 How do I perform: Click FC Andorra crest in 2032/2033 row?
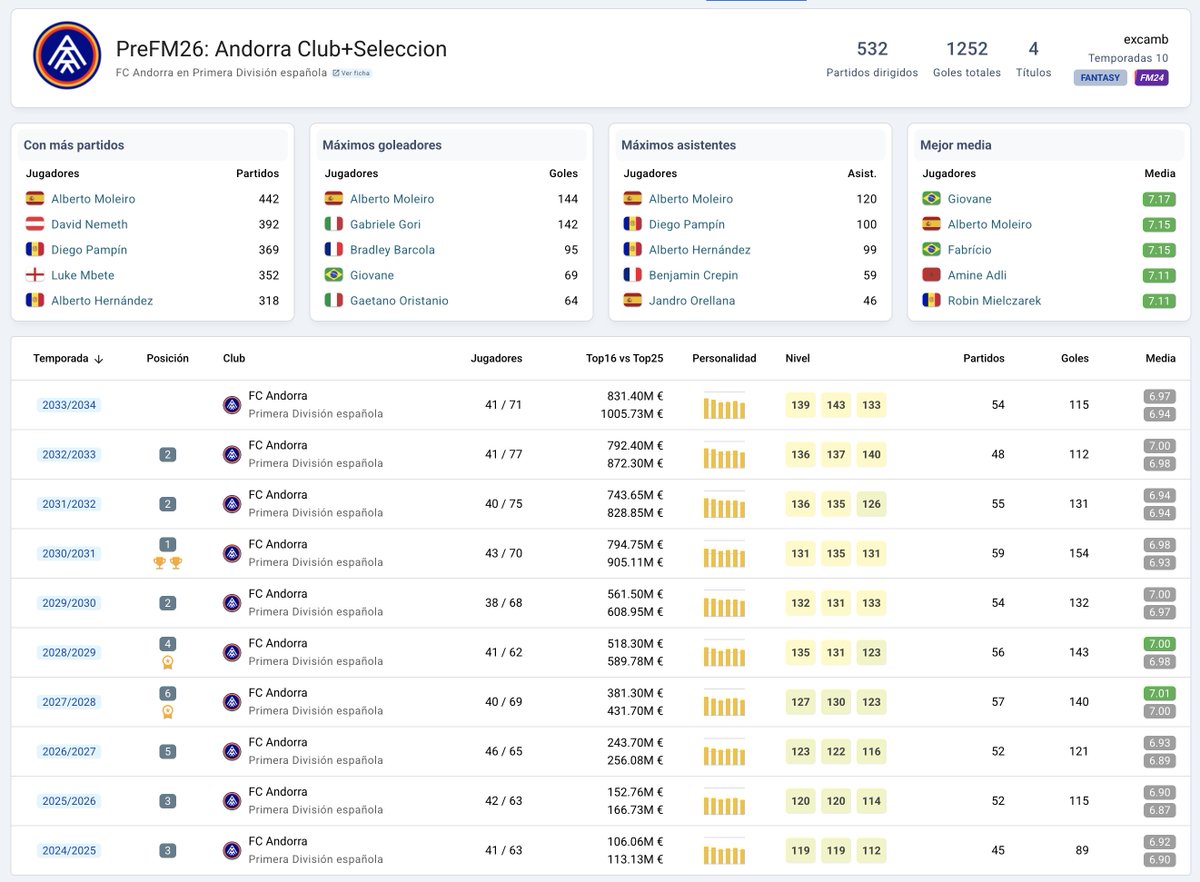pos(232,455)
